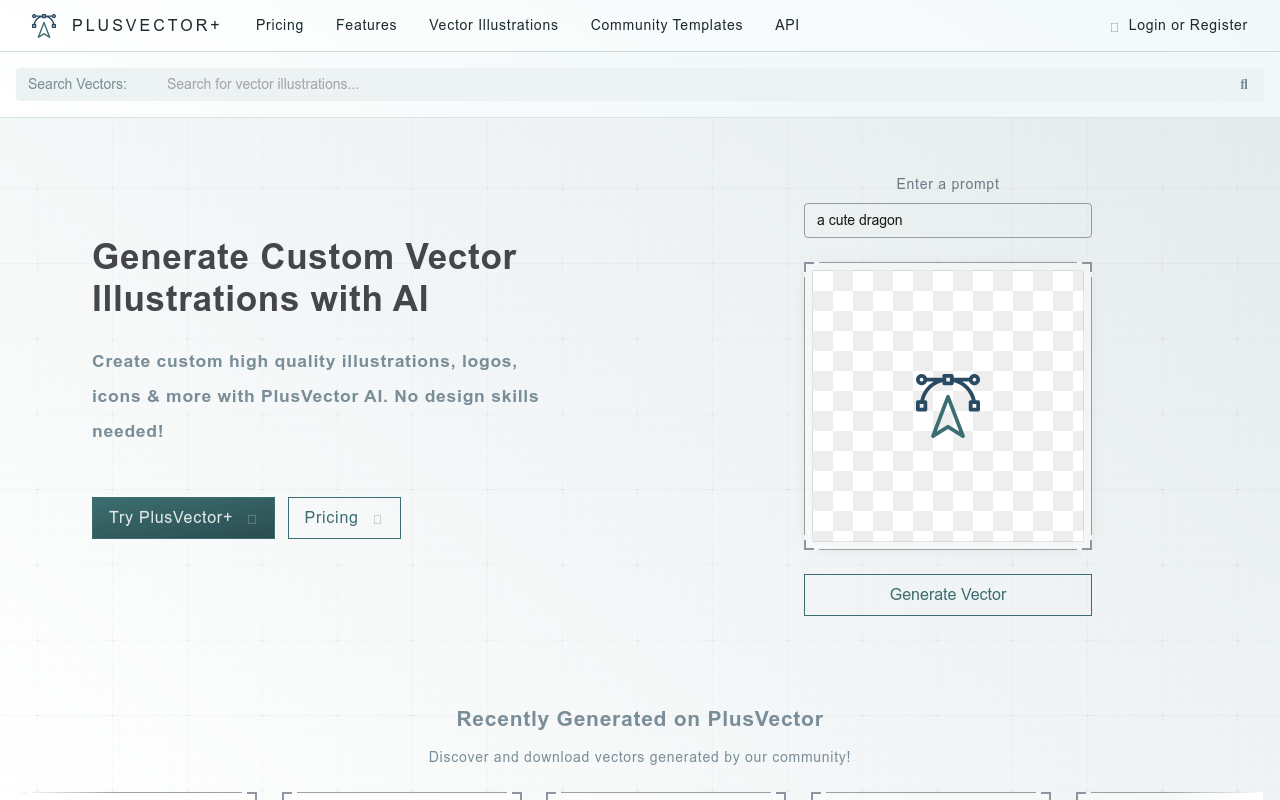This screenshot has width=1280, height=800.
Task: Click the PlusVector logo icon
Action: pos(44,25)
